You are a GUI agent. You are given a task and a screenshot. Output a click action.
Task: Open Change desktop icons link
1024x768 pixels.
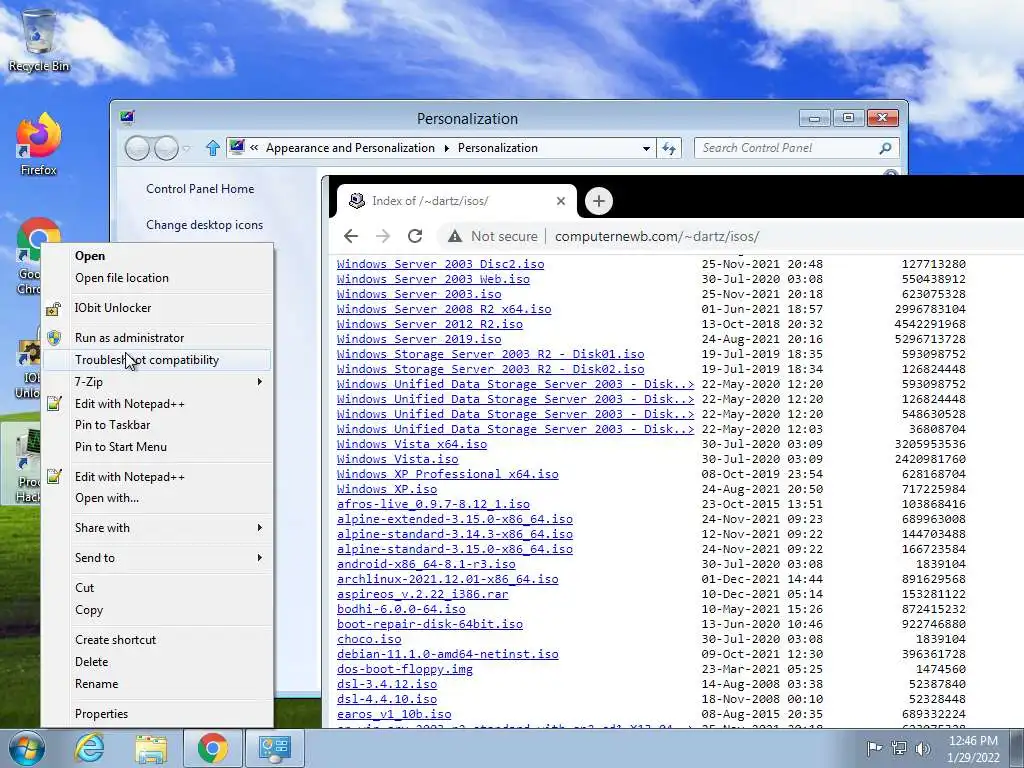coord(204,225)
